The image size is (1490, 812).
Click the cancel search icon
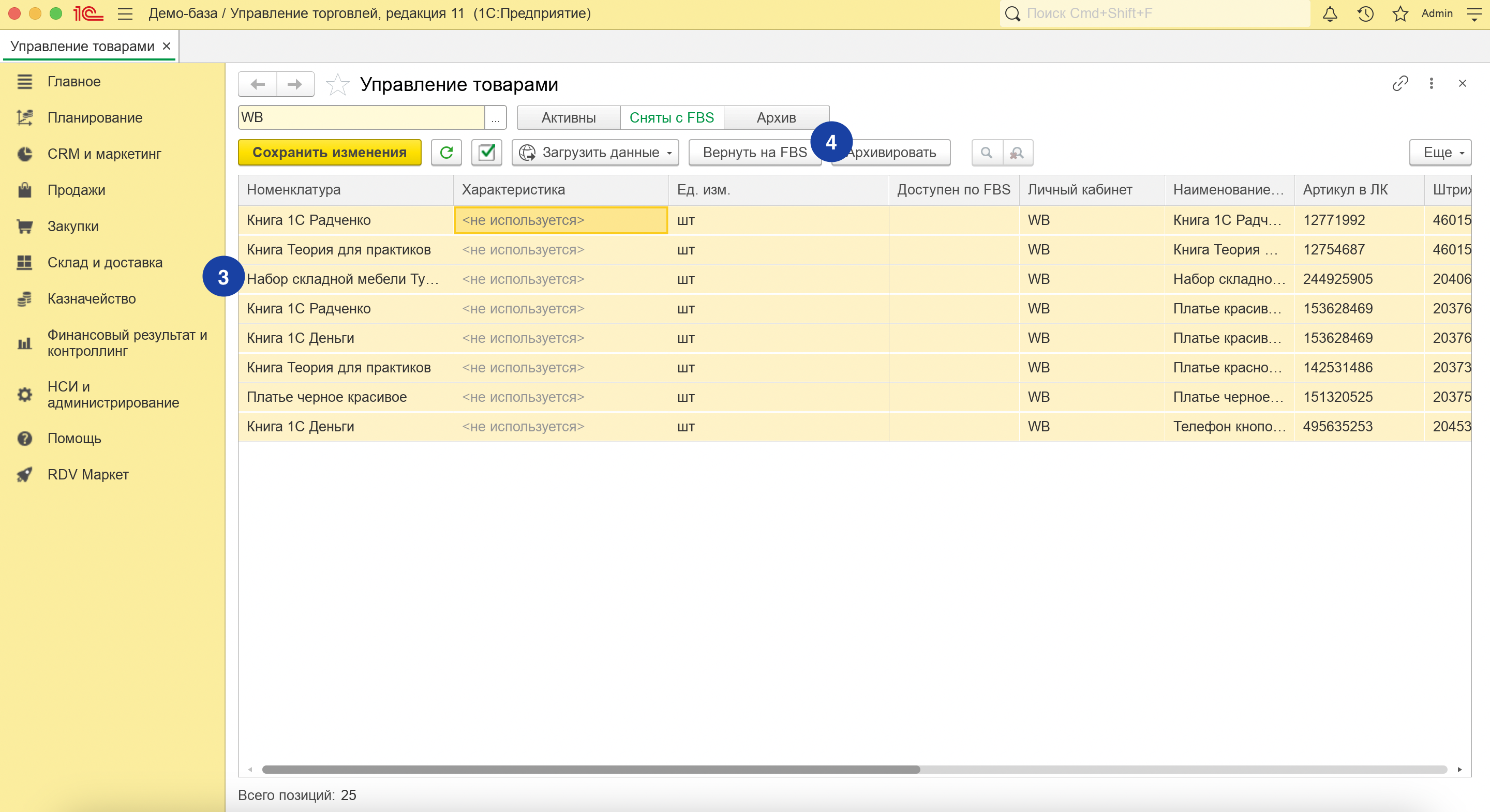point(1017,152)
